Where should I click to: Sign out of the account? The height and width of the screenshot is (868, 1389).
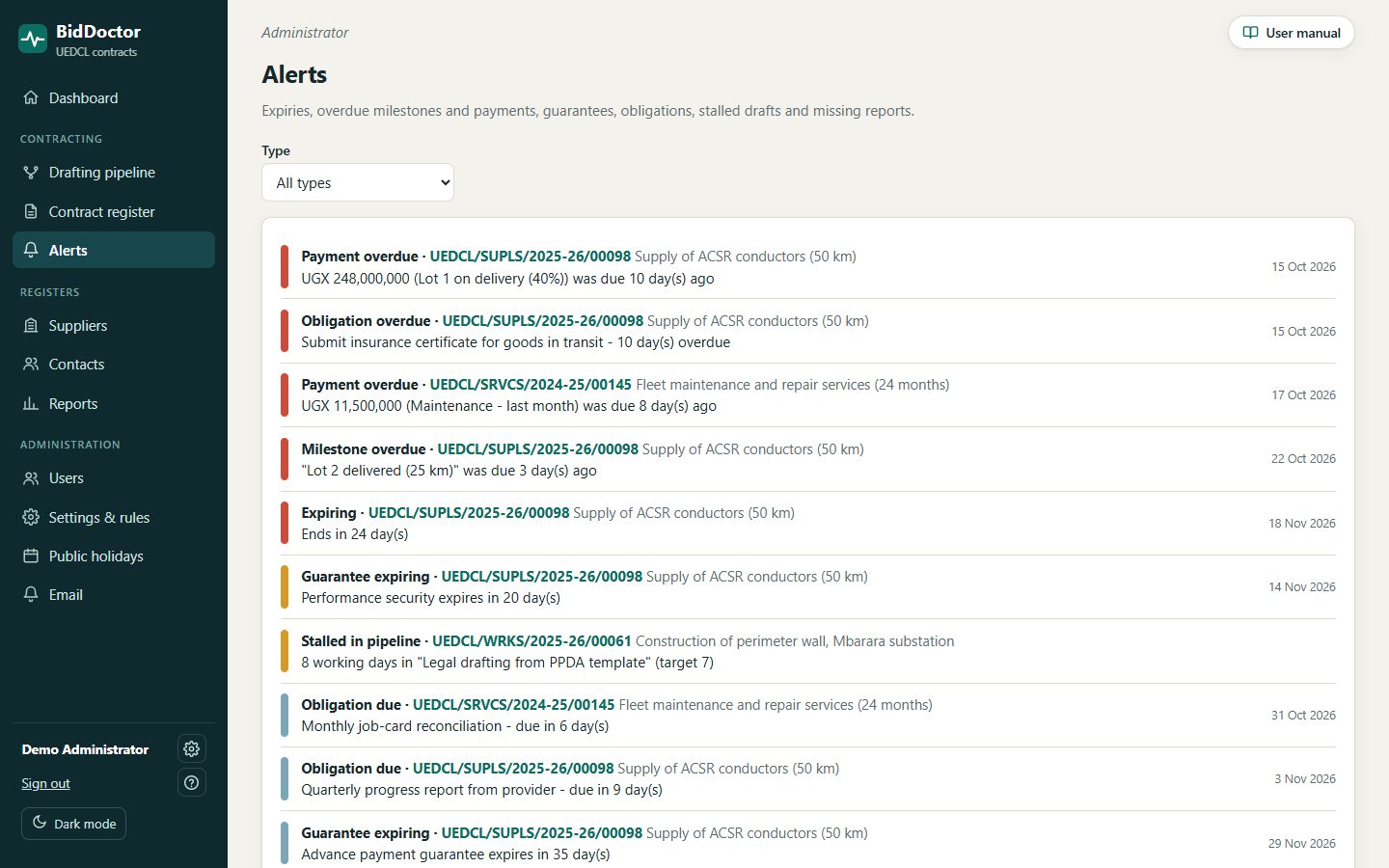[x=46, y=783]
